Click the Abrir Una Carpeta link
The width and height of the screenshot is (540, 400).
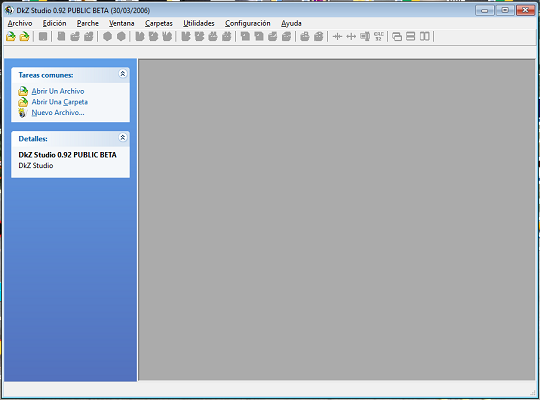point(60,102)
